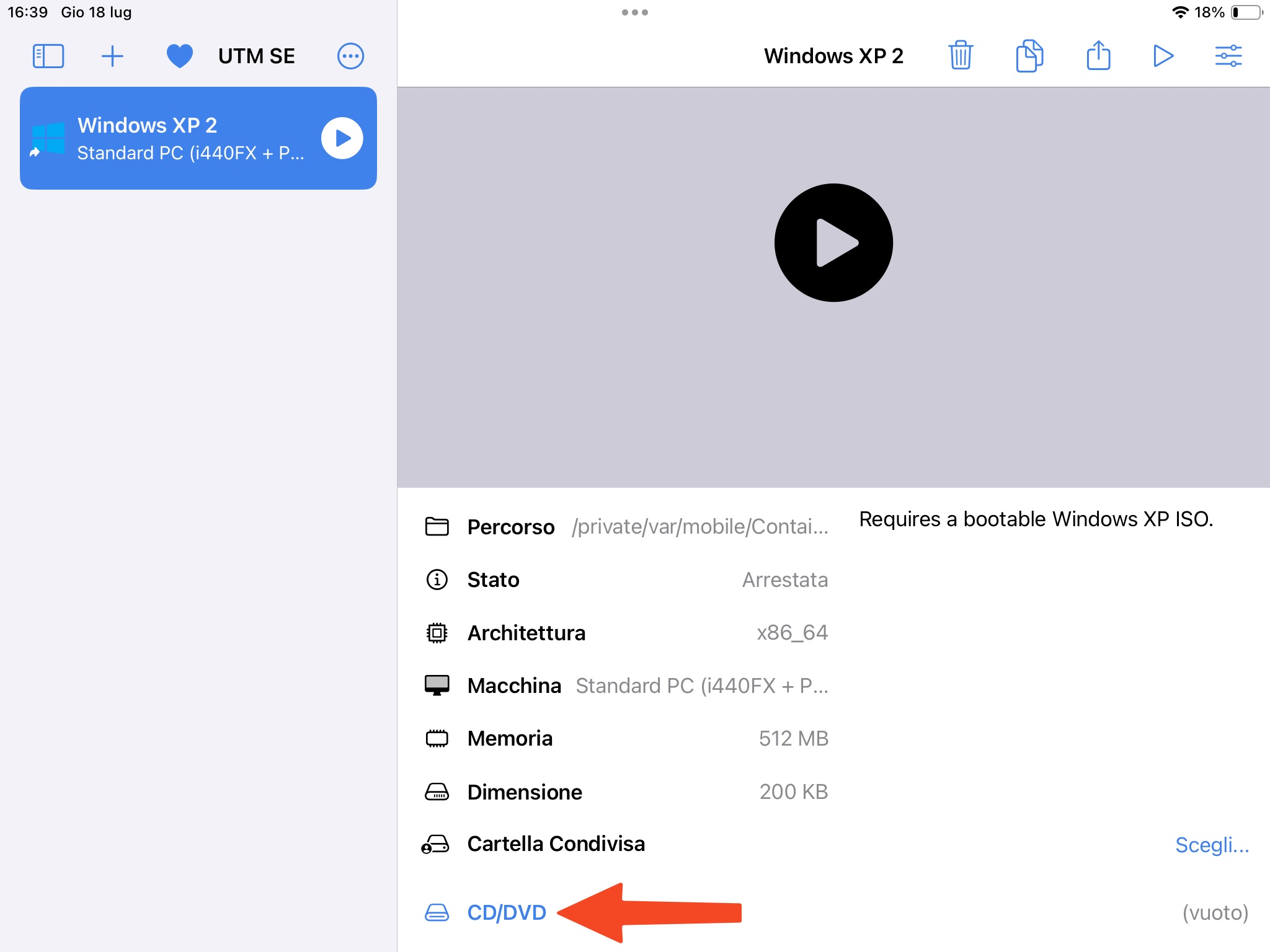Tap the Architettura CPU icon

tap(437, 633)
